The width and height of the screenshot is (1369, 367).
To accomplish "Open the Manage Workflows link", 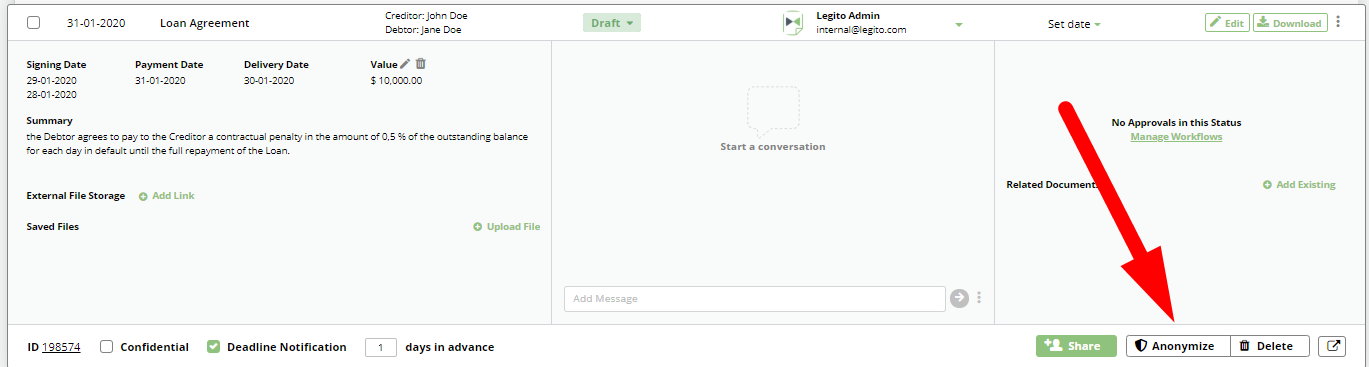I will [1176, 137].
